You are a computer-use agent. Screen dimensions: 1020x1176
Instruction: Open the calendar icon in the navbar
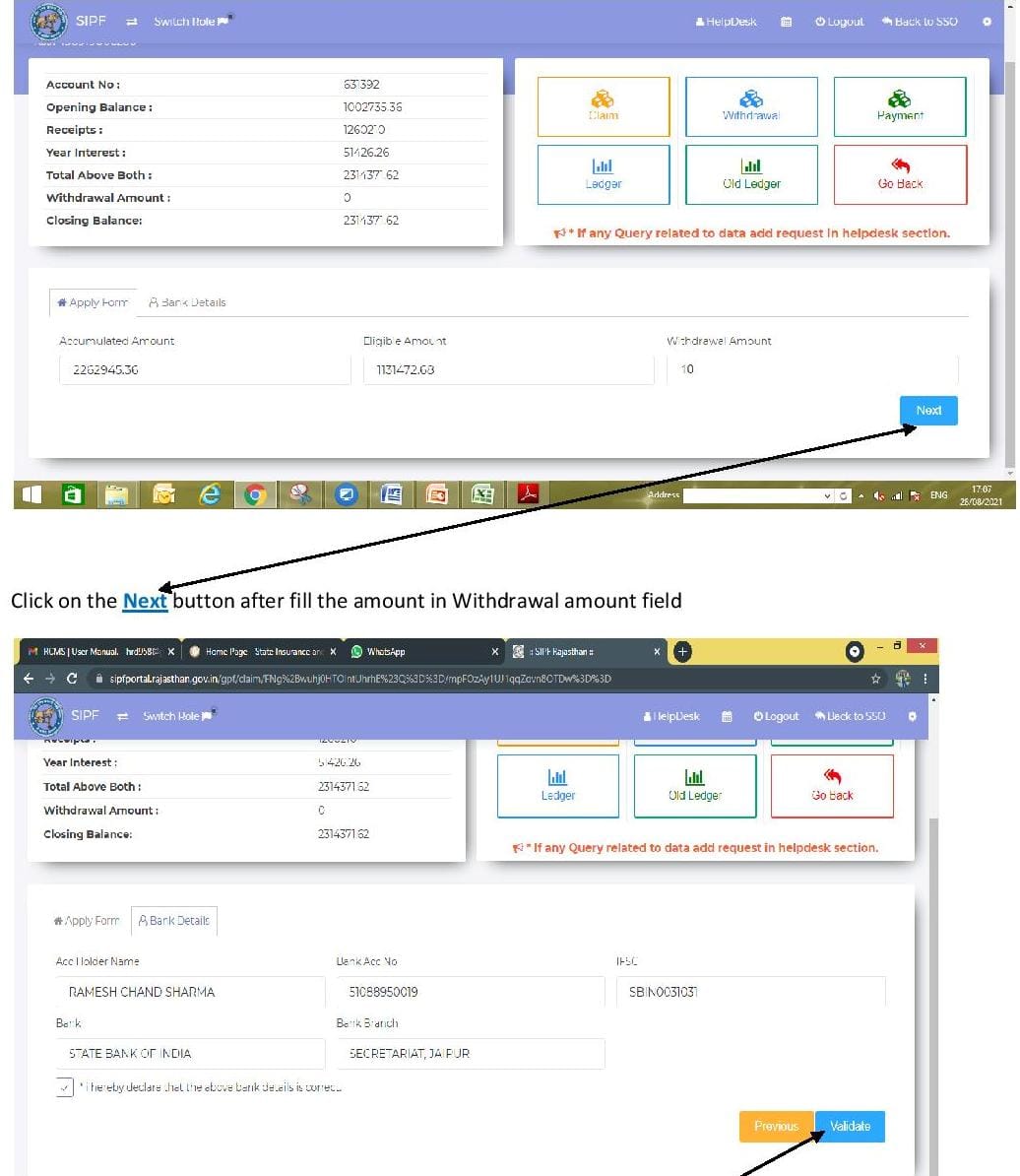(x=785, y=21)
